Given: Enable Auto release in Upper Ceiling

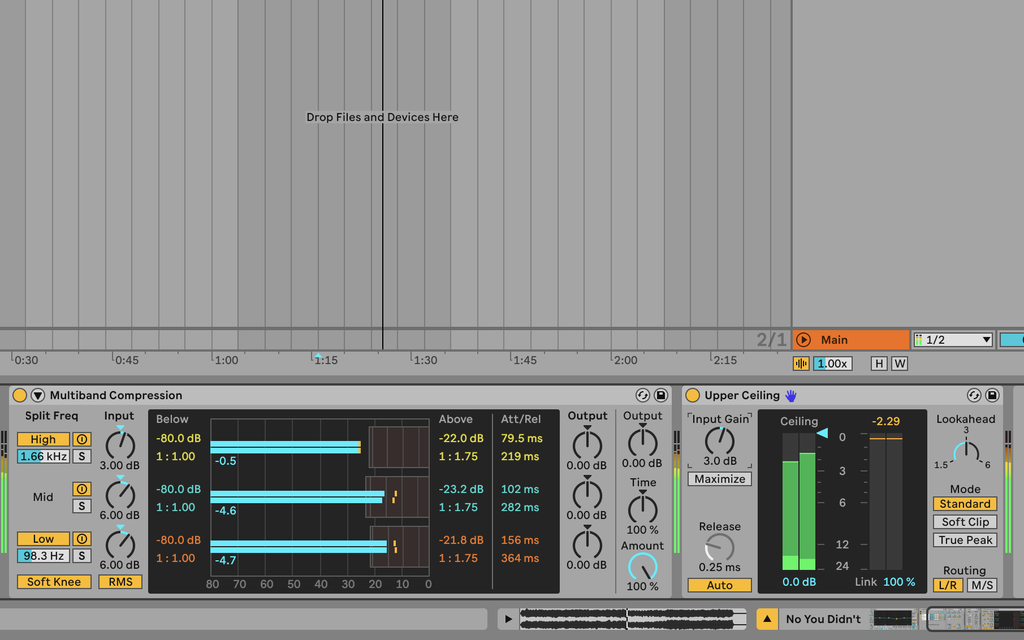Looking at the screenshot, I should (719, 585).
